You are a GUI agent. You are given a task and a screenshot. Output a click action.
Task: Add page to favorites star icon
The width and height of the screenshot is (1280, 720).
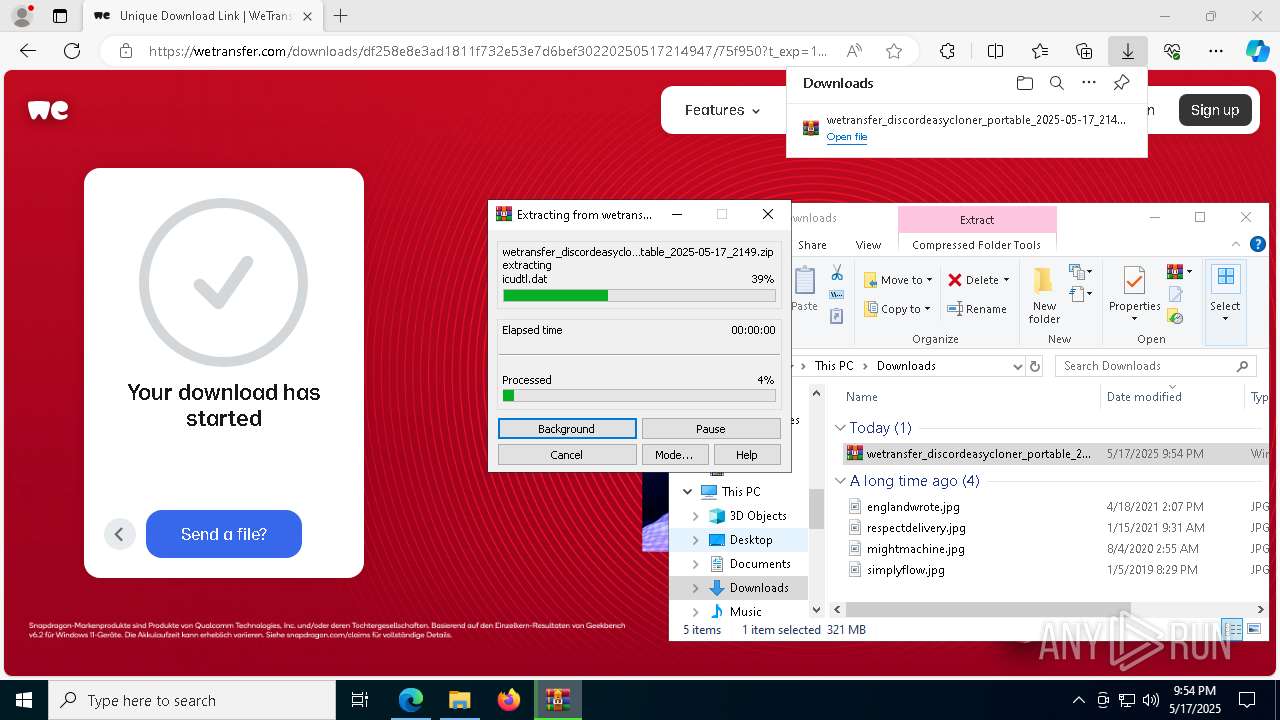click(894, 51)
